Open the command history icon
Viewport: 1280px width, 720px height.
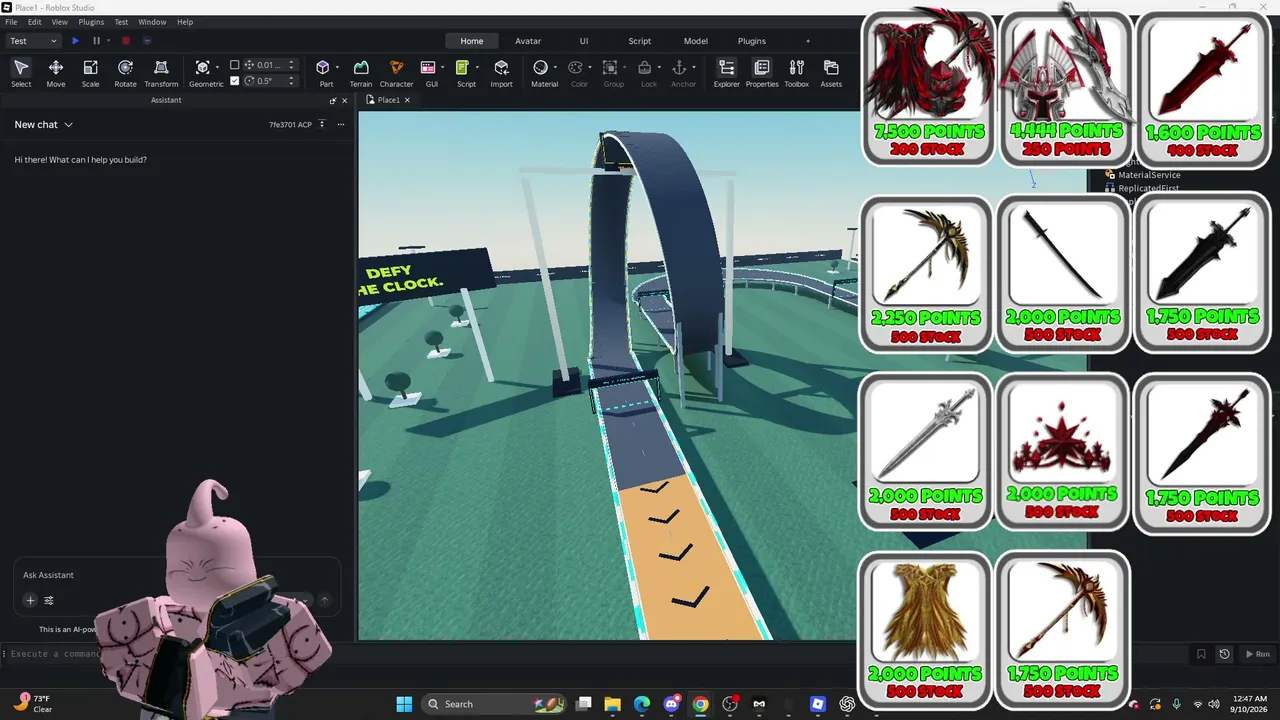point(1224,654)
